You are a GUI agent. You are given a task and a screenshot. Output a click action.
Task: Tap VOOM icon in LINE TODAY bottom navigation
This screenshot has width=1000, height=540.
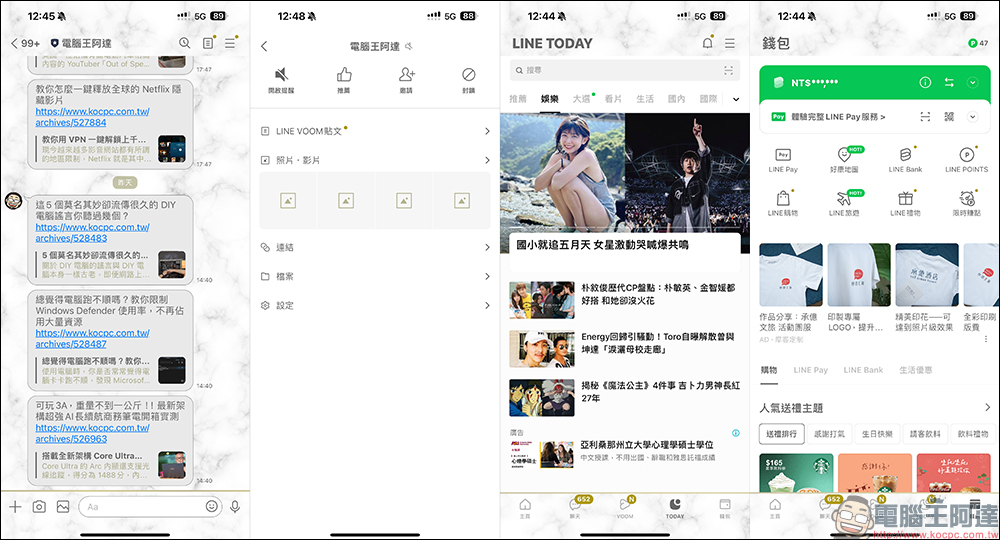625,508
